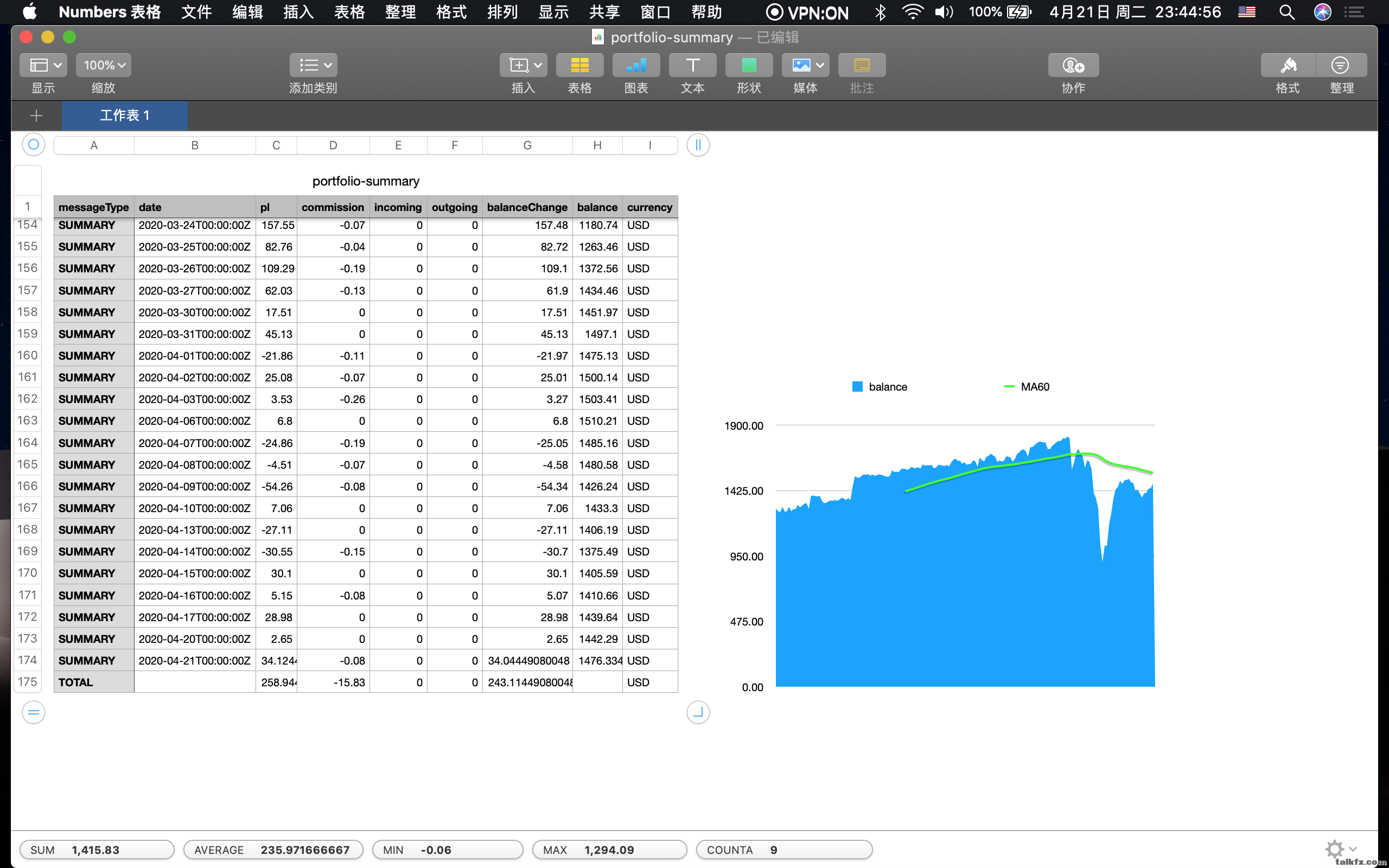Click the MA60 legend green swatch
1389x868 pixels.
coord(1009,386)
